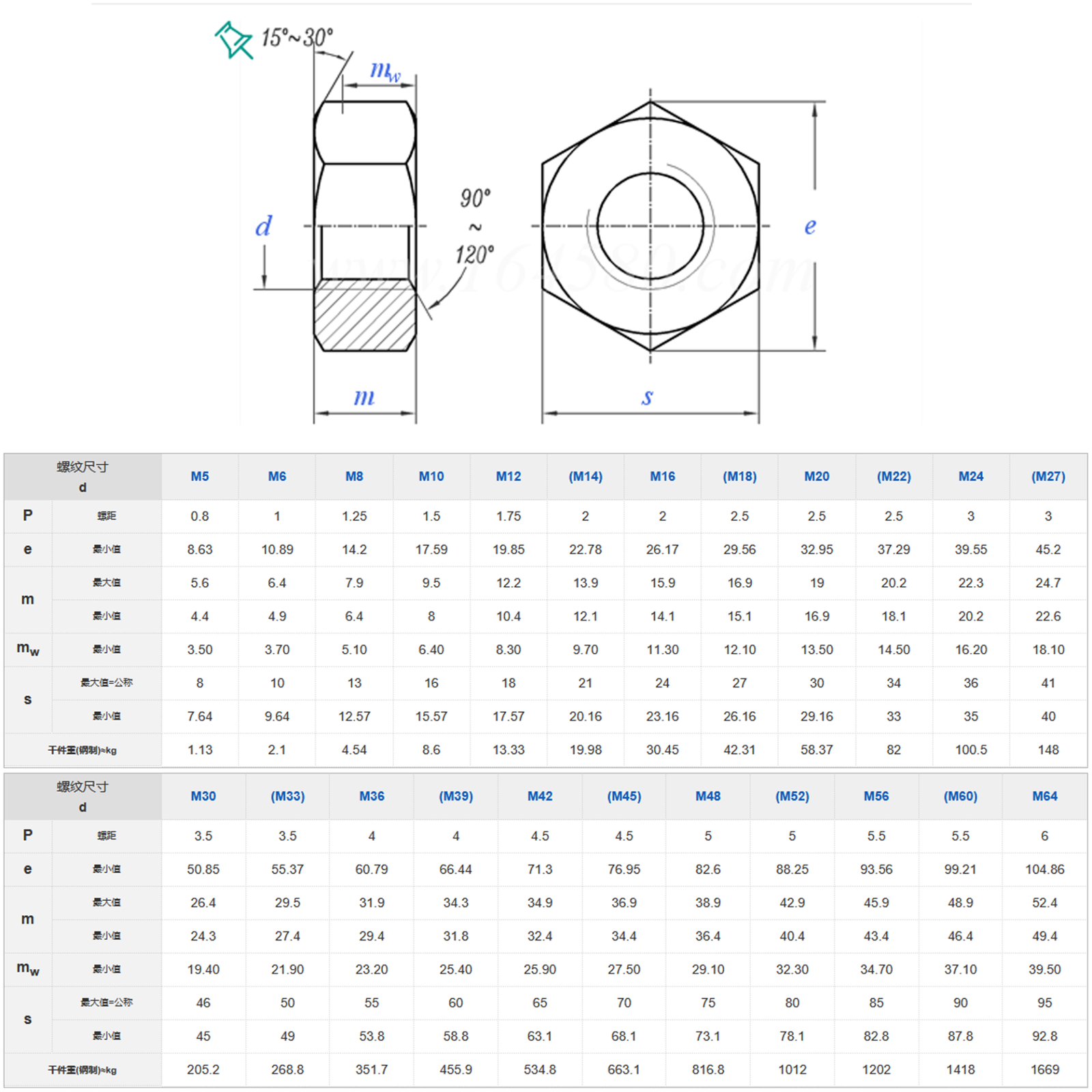Open the M48 size link
1092x1092 pixels.
(708, 796)
